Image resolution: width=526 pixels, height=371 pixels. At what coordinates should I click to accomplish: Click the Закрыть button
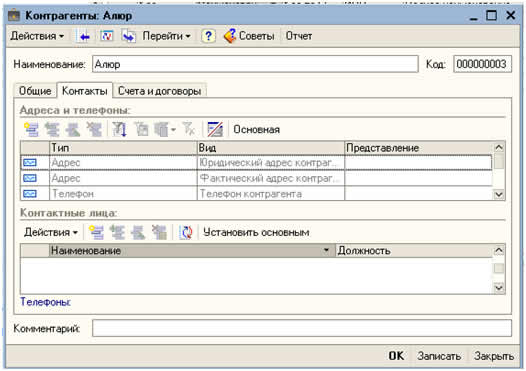(494, 356)
